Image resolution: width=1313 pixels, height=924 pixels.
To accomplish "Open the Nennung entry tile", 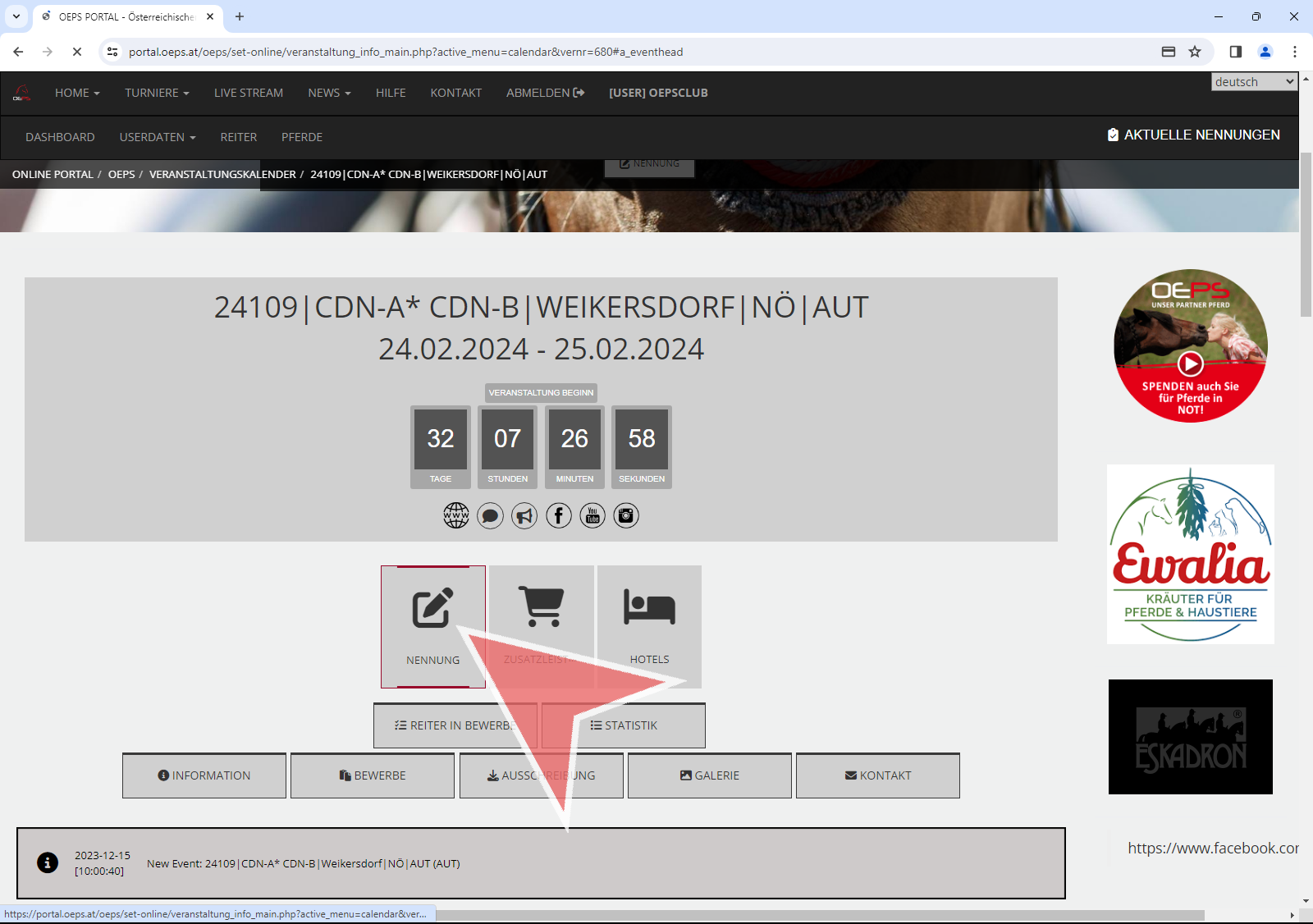I will click(x=432, y=626).
